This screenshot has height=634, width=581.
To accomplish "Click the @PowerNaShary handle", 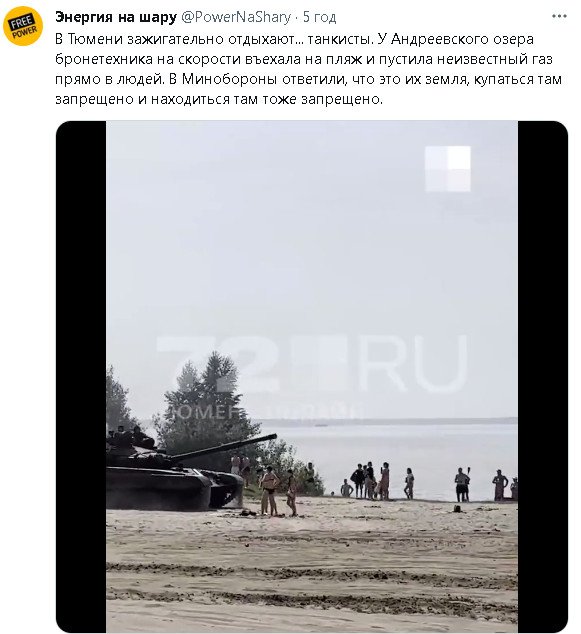I will click(x=236, y=17).
